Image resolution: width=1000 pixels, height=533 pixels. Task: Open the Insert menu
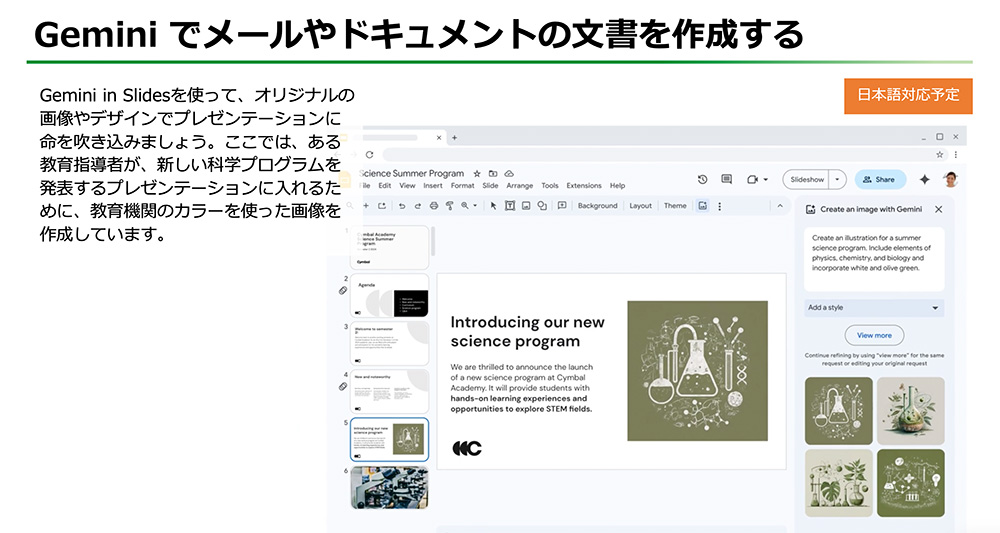point(432,186)
